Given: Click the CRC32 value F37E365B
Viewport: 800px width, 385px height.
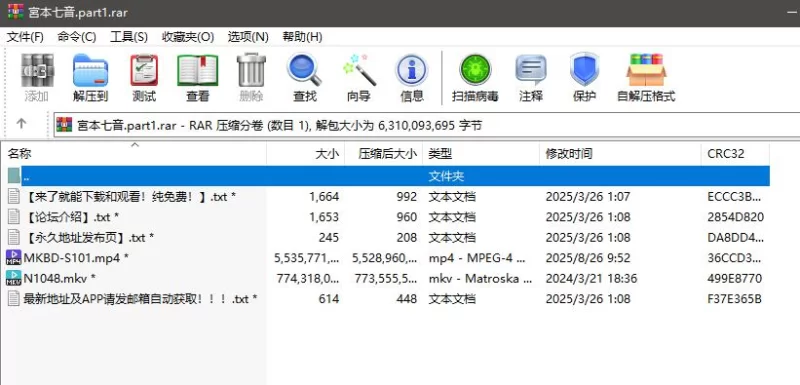Looking at the screenshot, I should [735, 299].
